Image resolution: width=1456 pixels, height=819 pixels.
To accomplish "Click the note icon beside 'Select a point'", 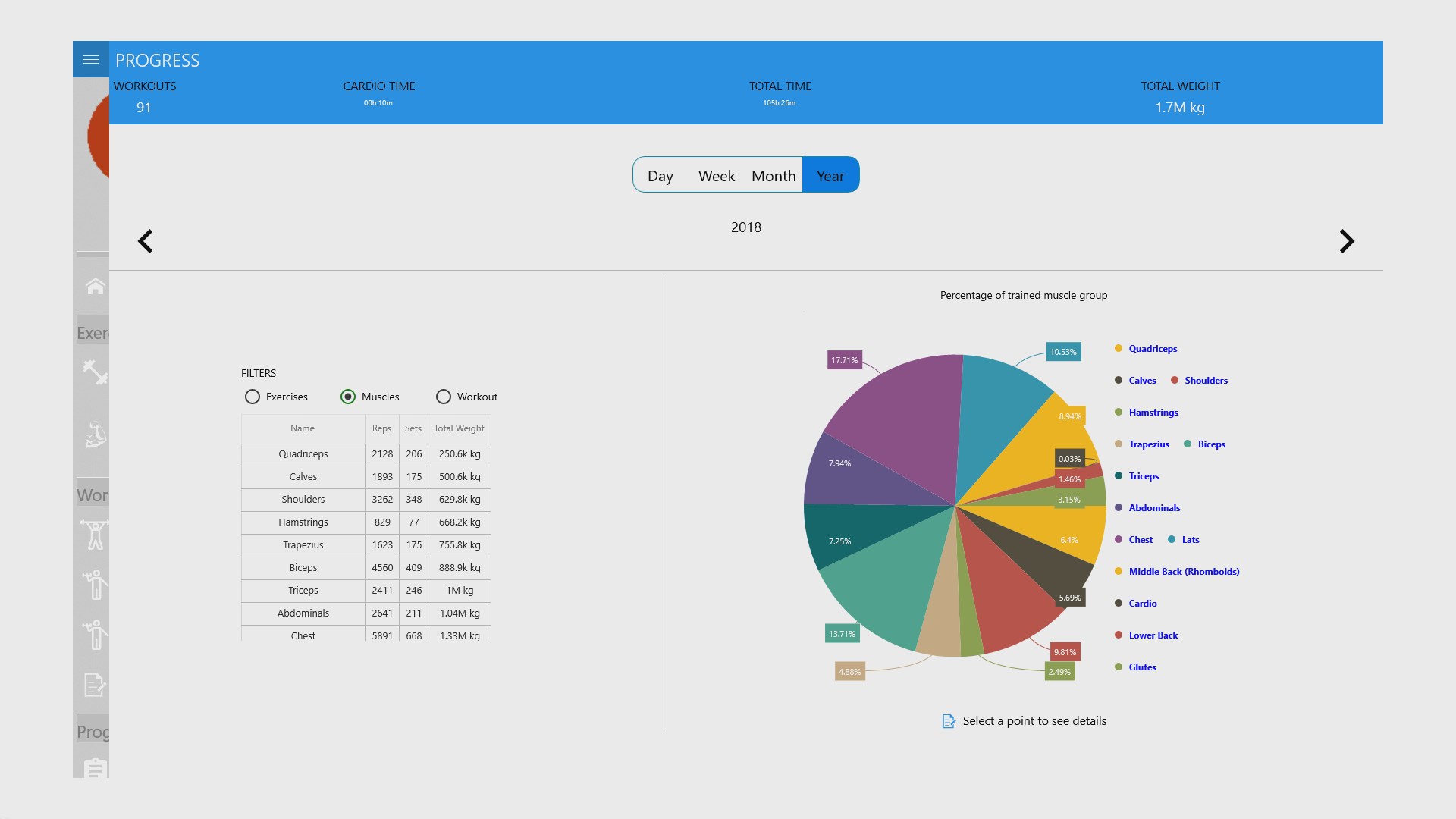I will click(949, 721).
